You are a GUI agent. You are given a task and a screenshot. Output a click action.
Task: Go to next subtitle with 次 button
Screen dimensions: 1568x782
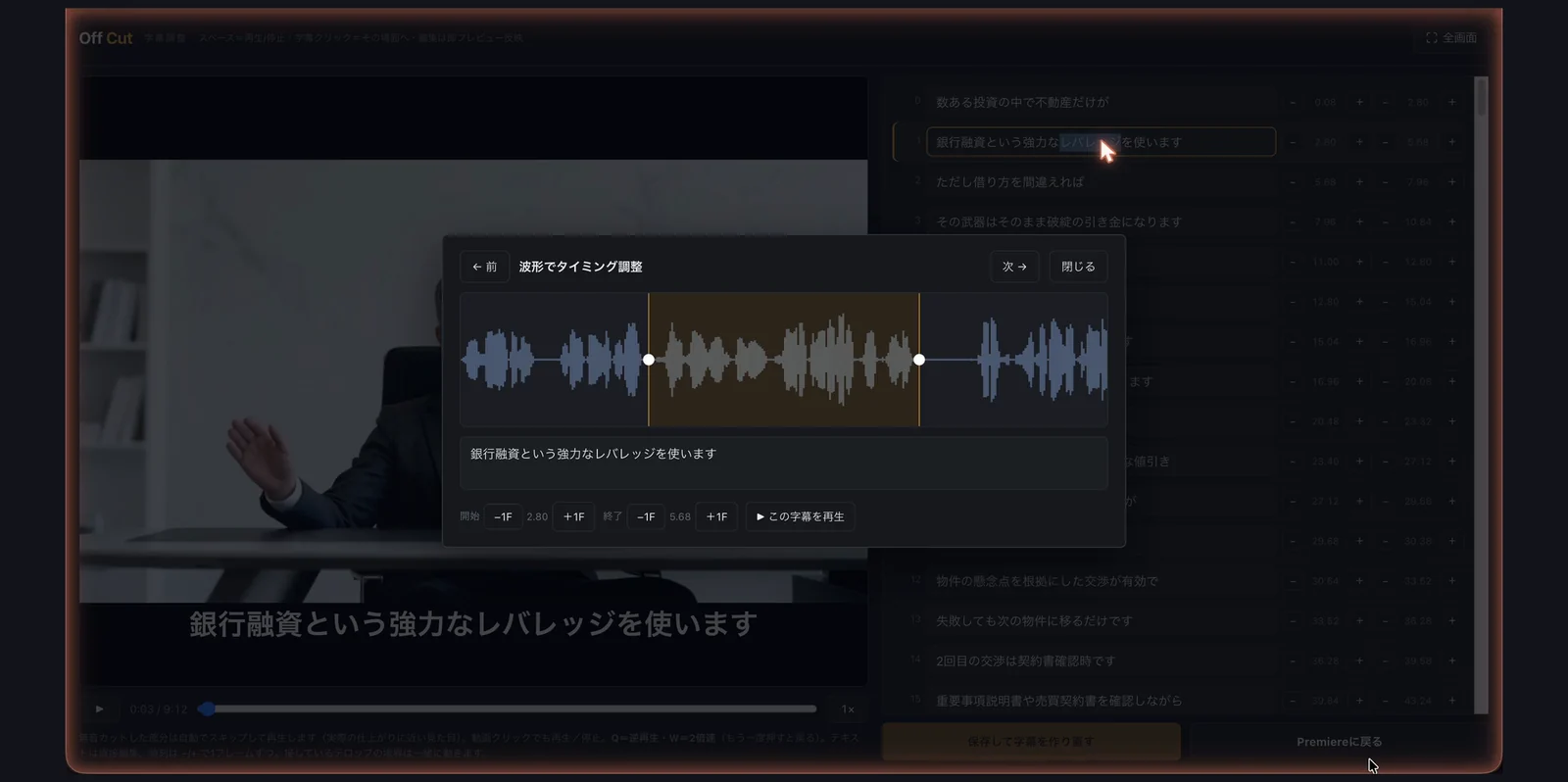(x=1014, y=267)
